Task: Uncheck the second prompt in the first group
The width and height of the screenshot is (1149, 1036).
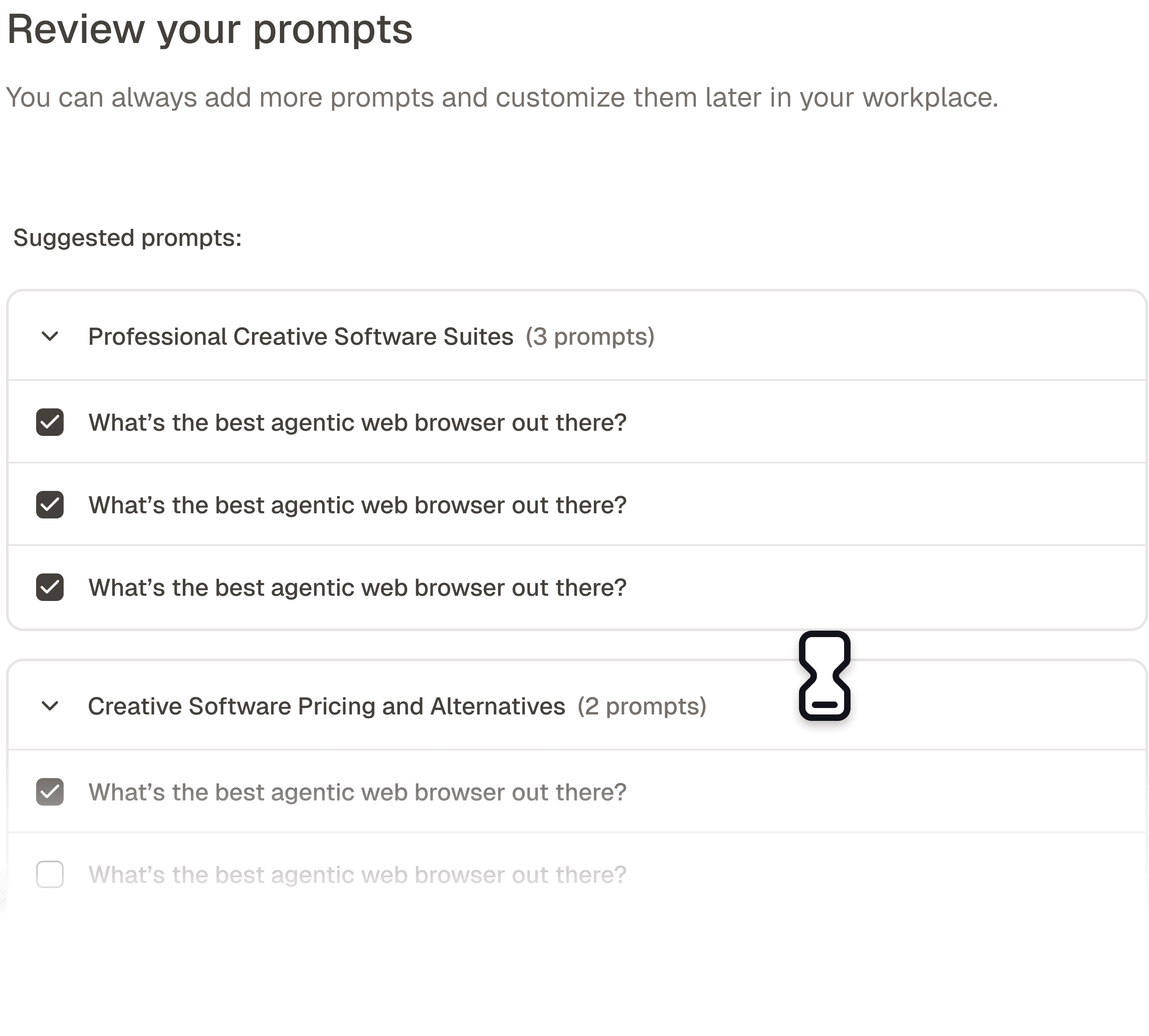Action: click(x=49, y=505)
